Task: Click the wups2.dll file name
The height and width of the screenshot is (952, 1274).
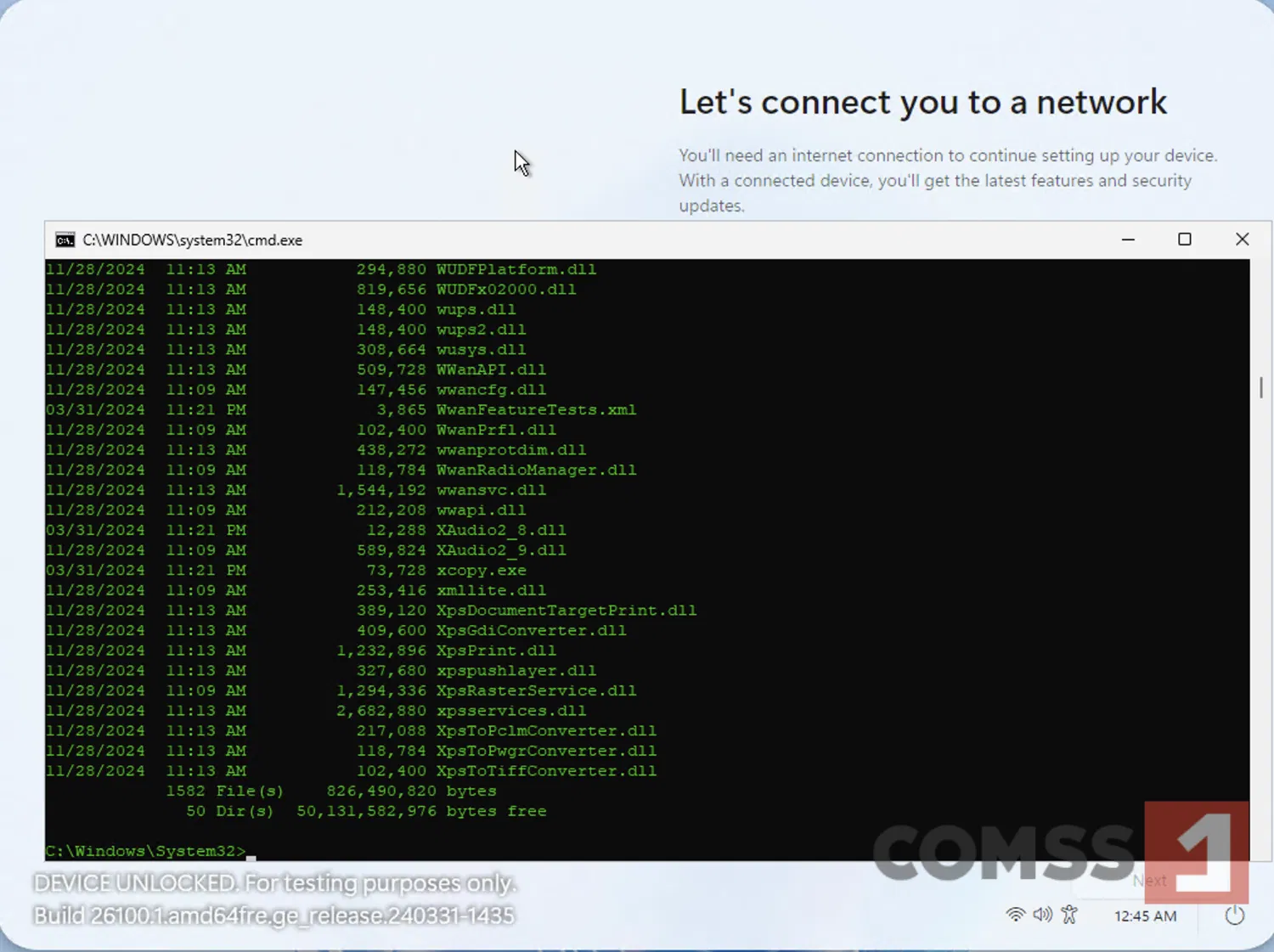Action: coord(482,330)
